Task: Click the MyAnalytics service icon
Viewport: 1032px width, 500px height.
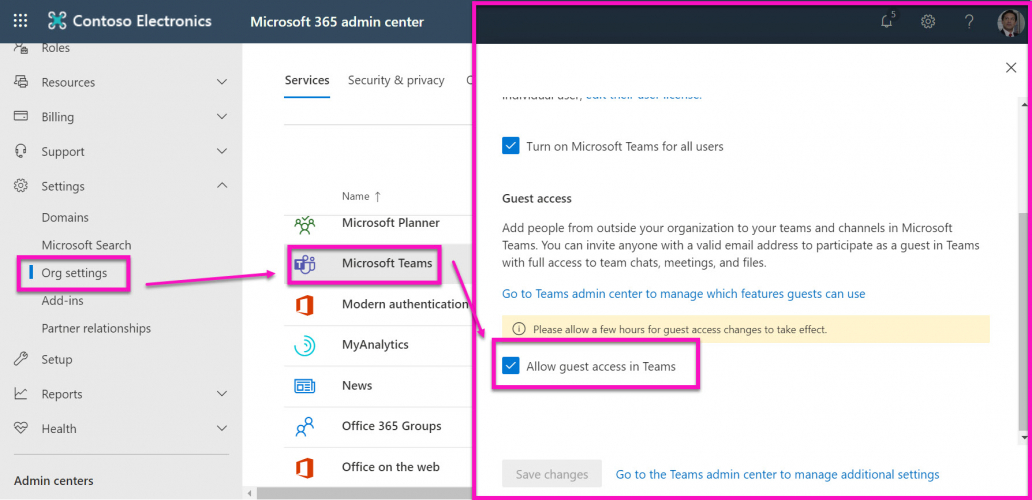Action: tap(304, 345)
